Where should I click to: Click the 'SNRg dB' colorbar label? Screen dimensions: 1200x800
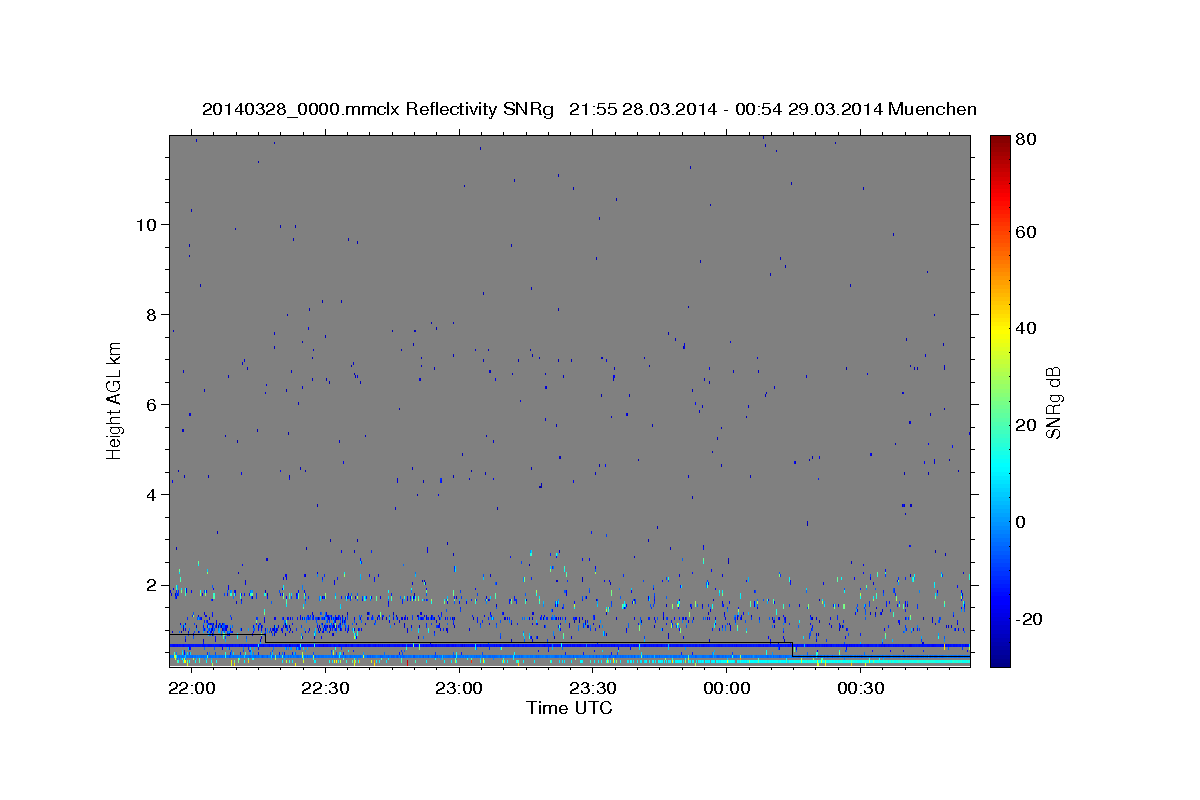(1052, 402)
